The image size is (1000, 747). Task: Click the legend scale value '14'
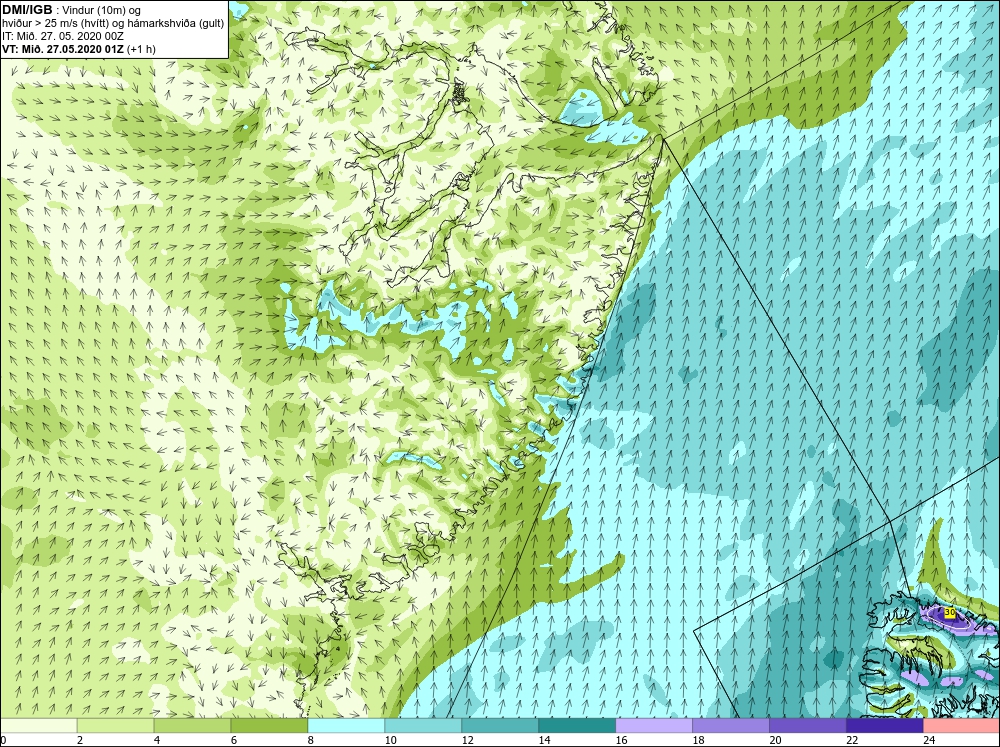[544, 740]
